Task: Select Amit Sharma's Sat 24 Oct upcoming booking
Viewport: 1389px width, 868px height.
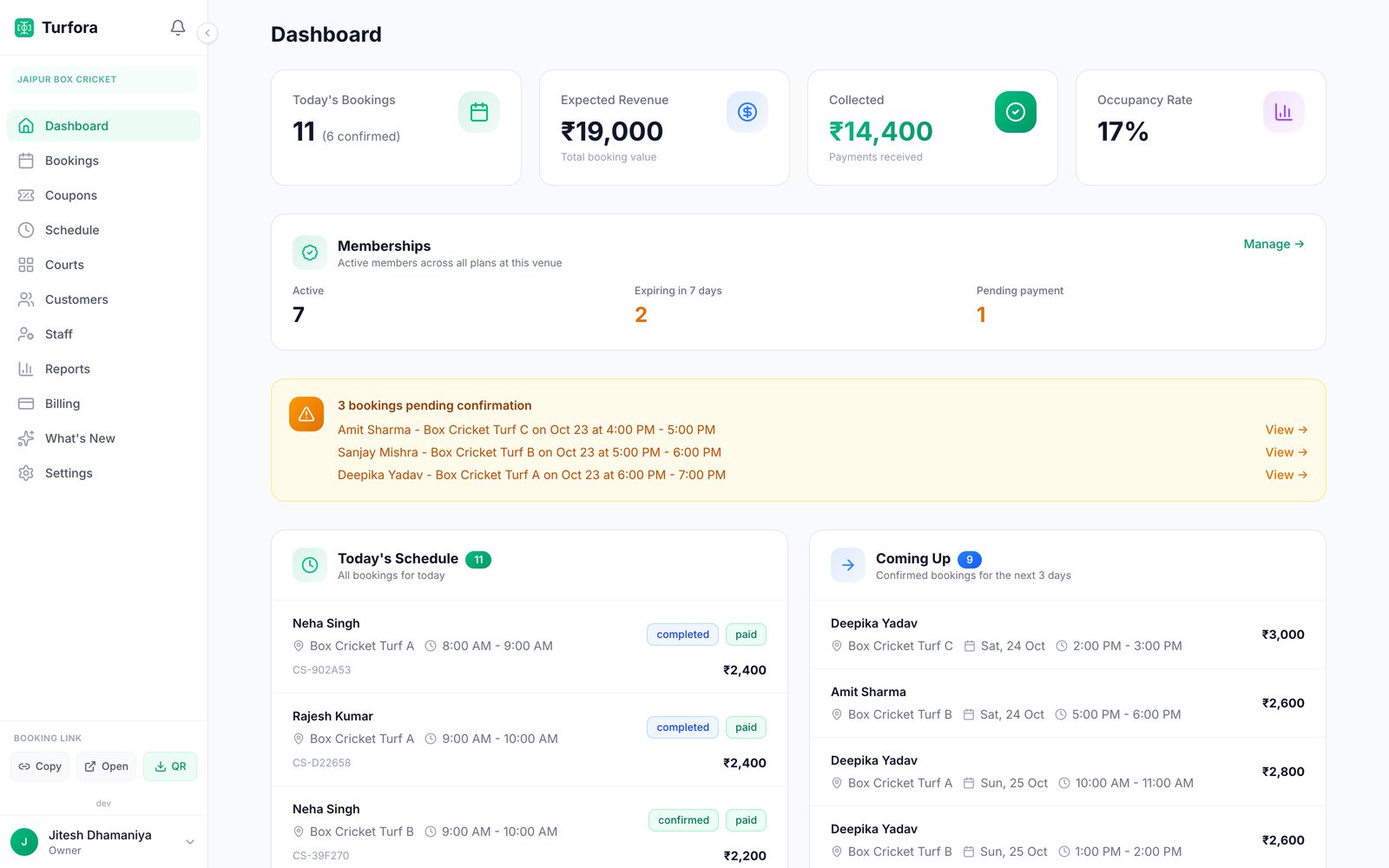Action: tap(1068, 703)
